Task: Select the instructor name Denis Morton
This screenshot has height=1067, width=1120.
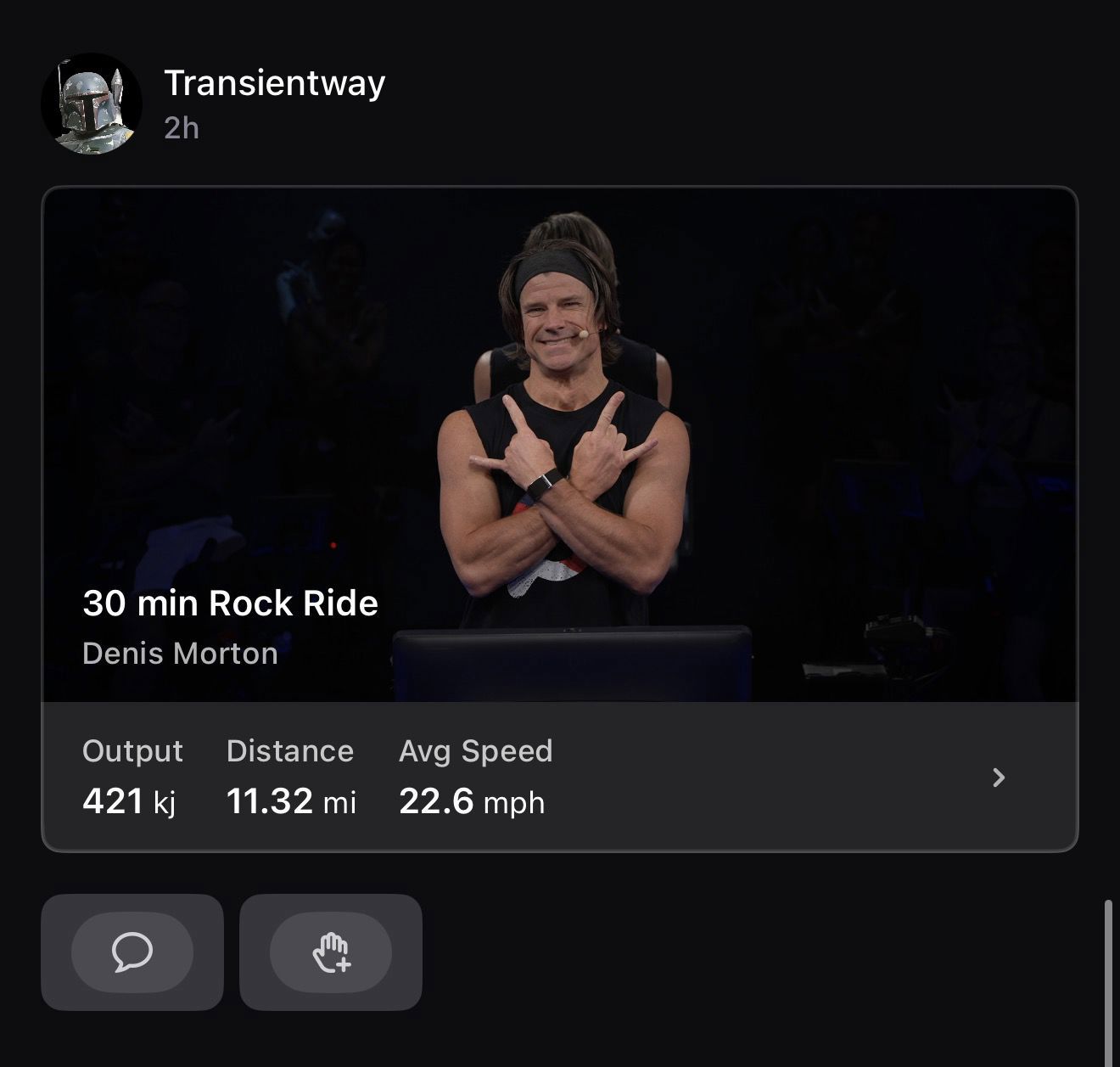Action: coord(180,654)
